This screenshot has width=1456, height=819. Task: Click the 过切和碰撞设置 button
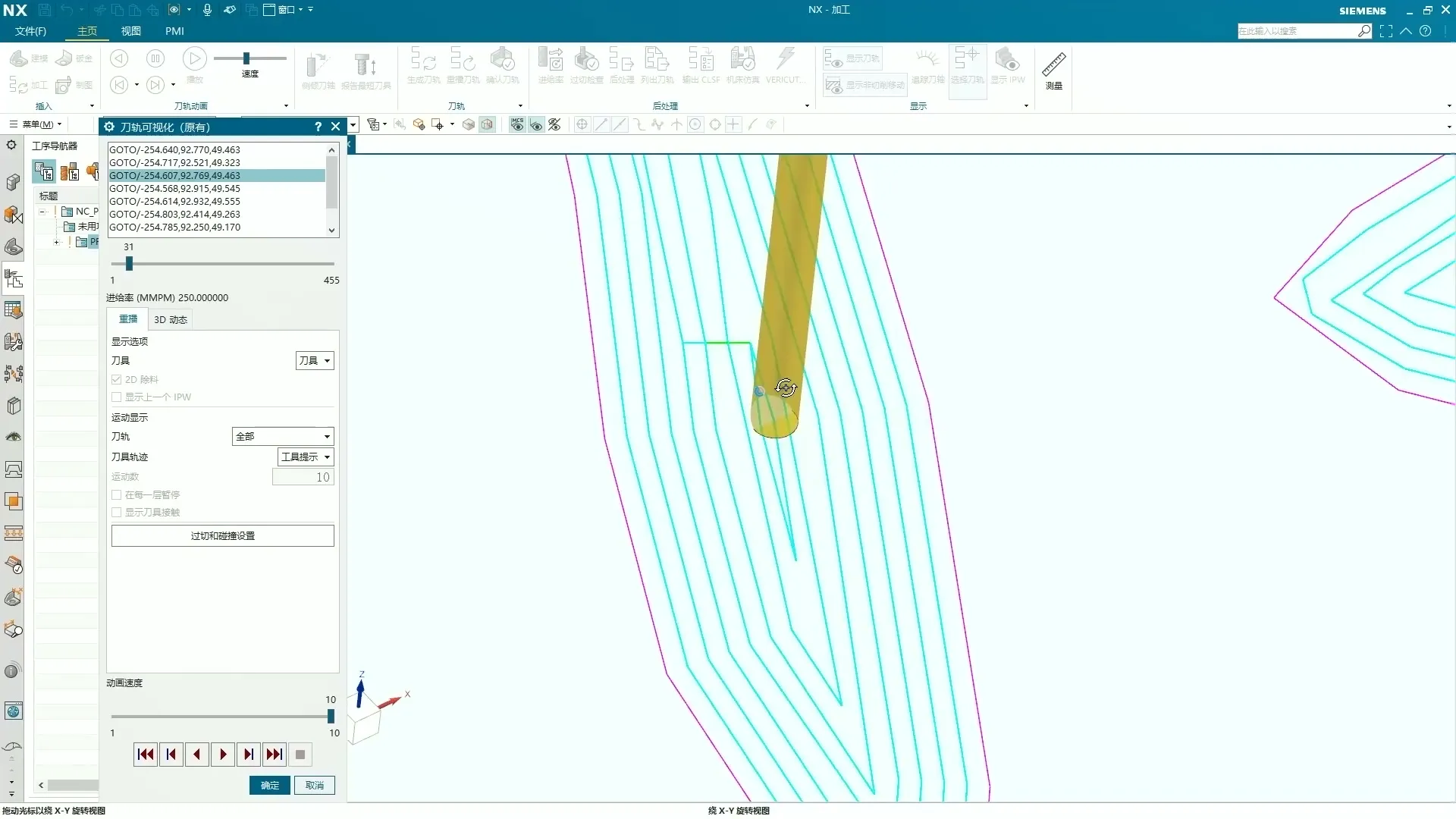point(222,536)
